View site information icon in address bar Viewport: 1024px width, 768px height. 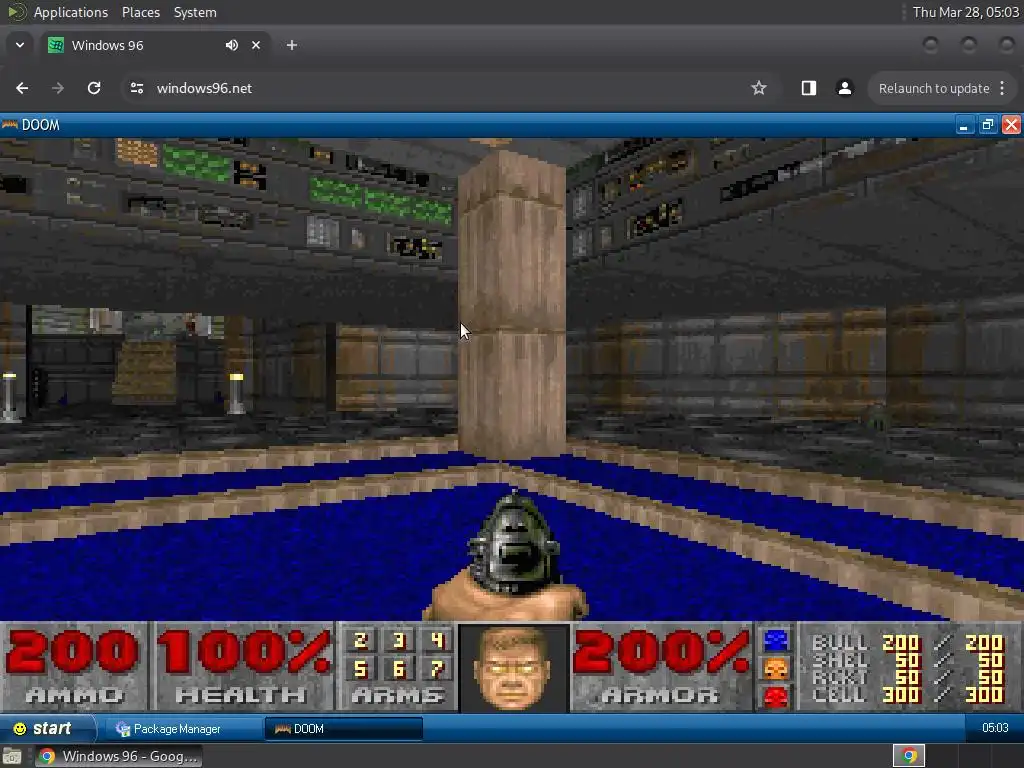[136, 88]
